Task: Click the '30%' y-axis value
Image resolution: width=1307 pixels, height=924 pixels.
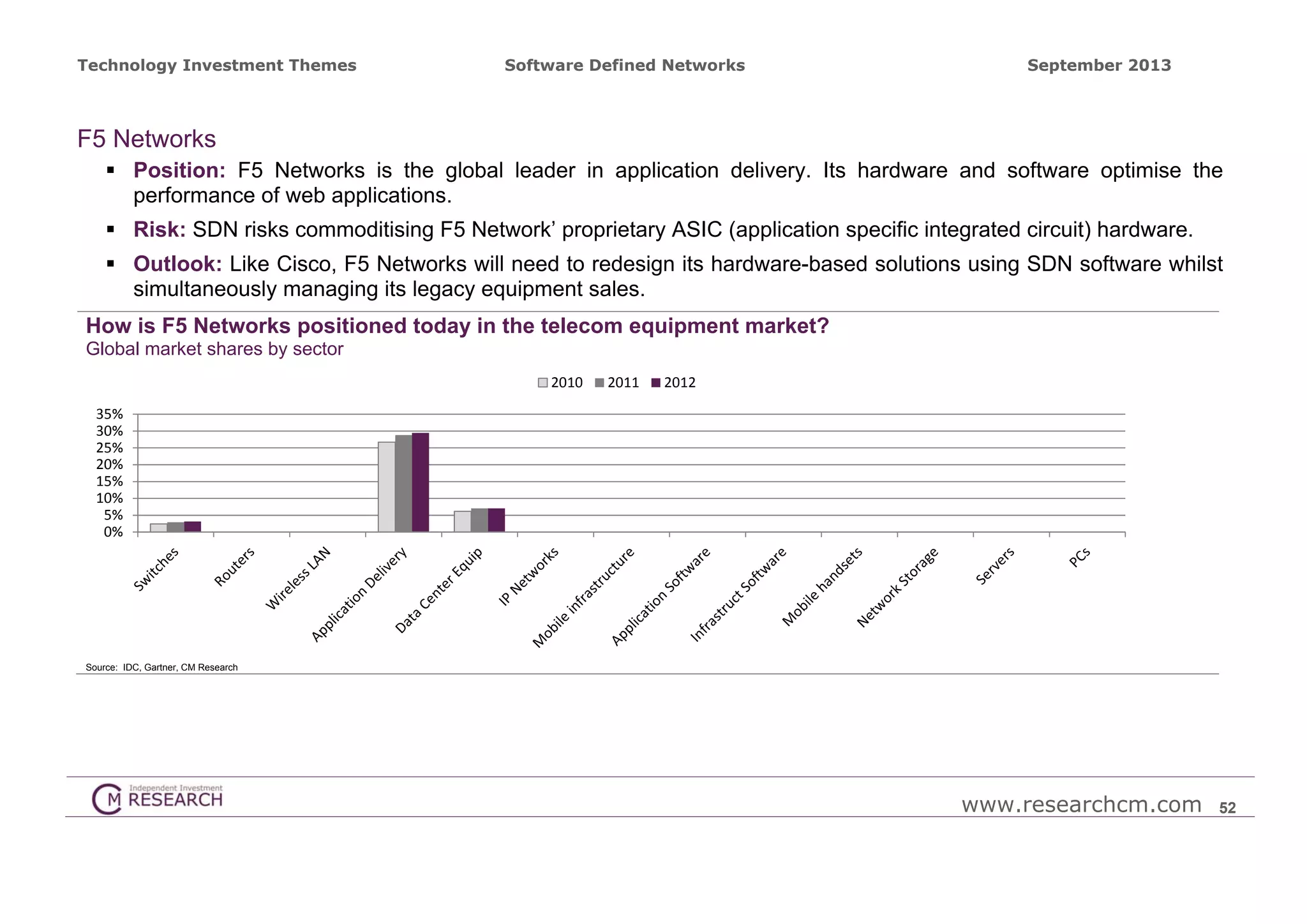Action: pos(109,431)
